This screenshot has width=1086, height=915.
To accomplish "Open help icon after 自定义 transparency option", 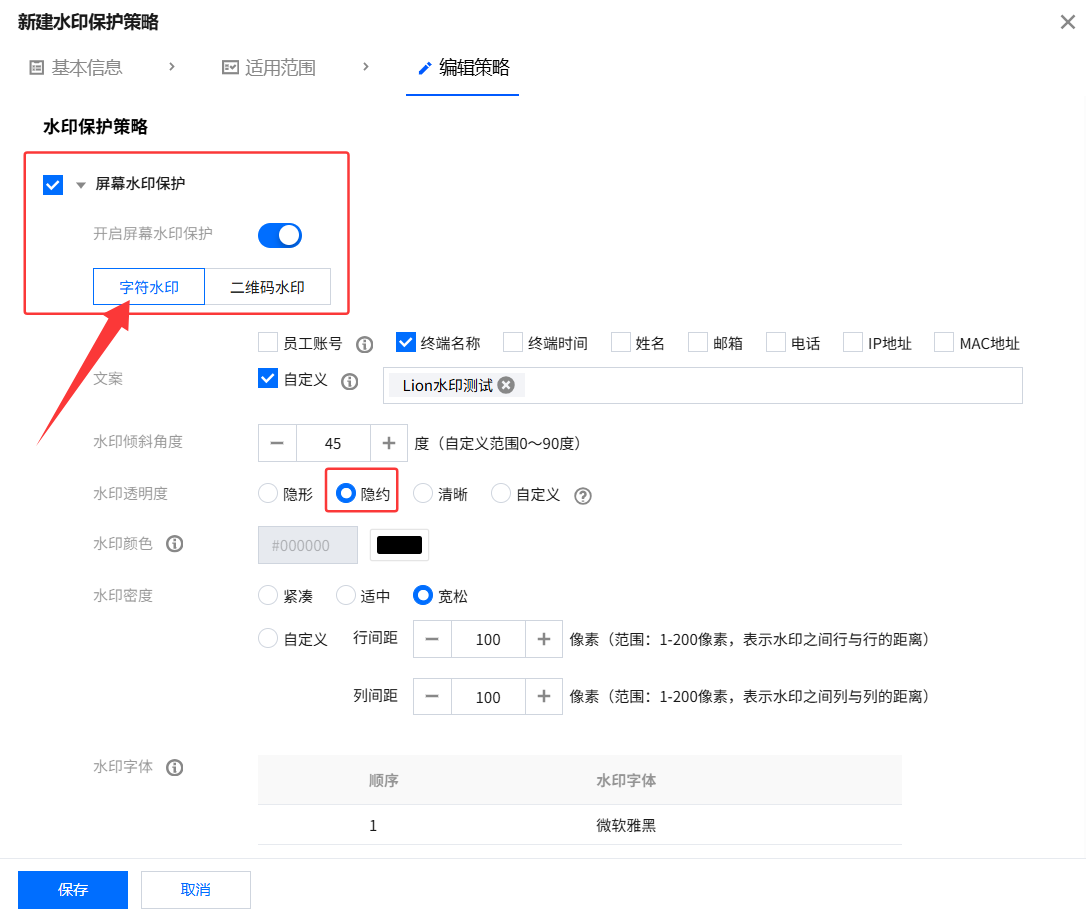I will pyautogui.click(x=582, y=492).
